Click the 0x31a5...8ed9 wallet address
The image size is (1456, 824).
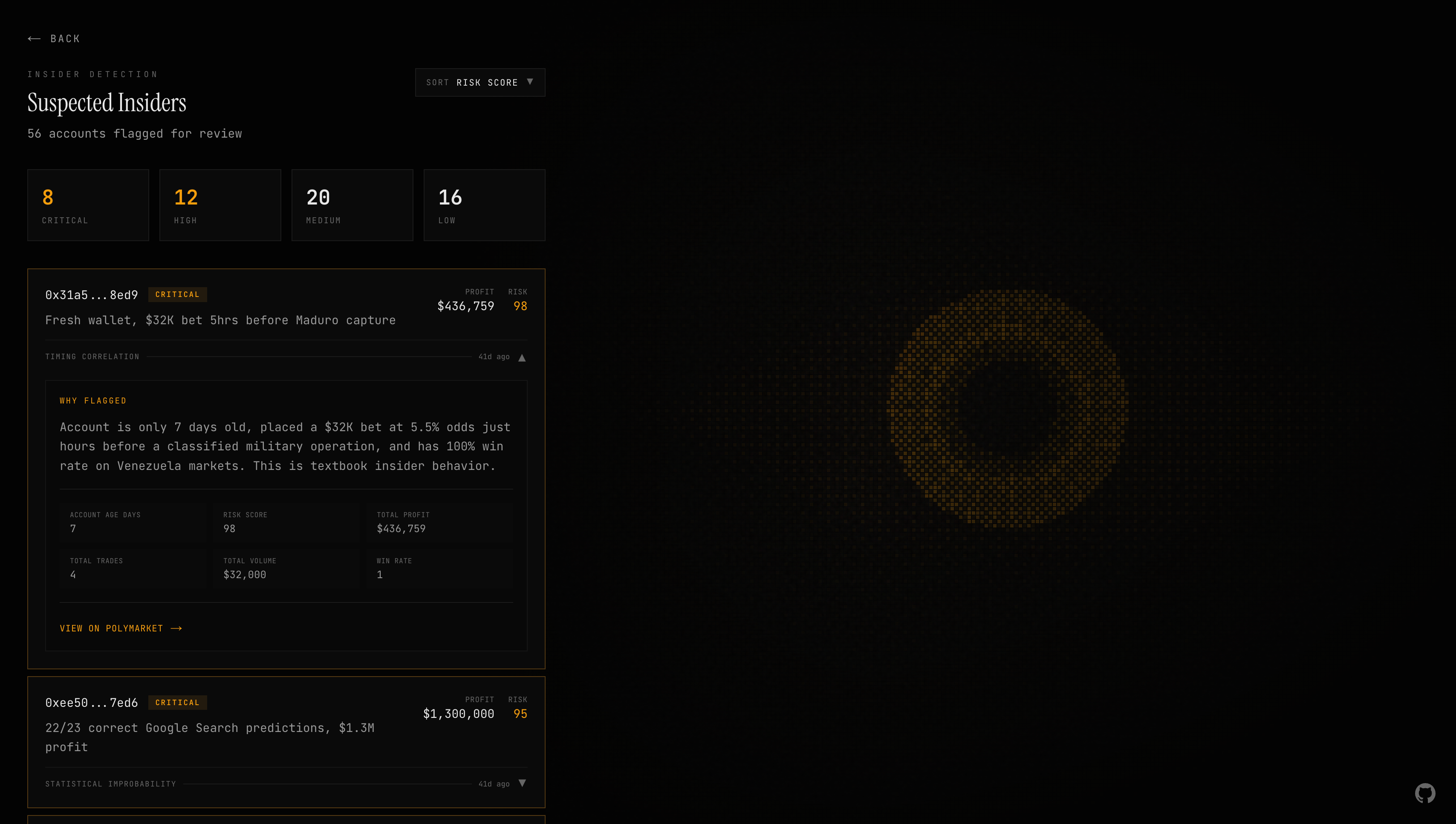coord(92,295)
